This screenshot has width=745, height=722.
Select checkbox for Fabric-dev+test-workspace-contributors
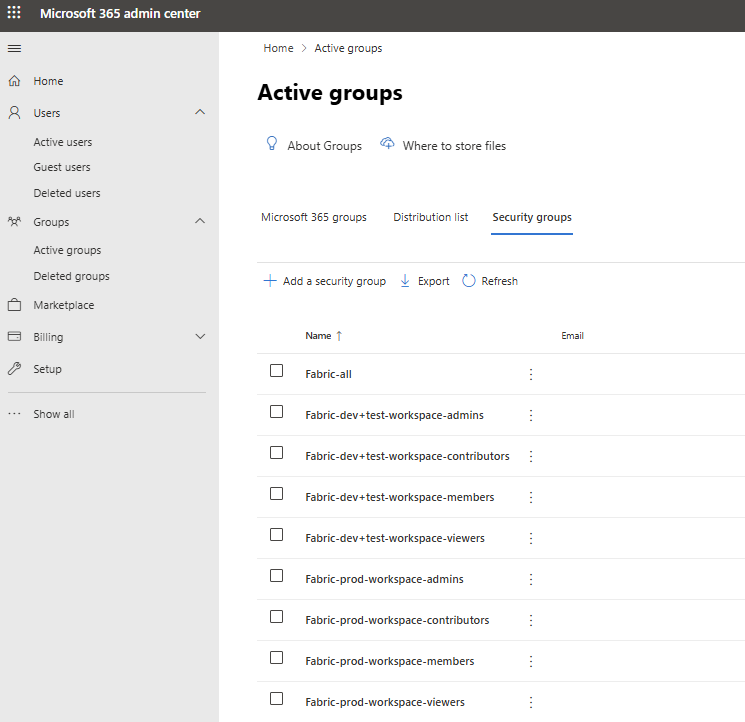point(277,453)
